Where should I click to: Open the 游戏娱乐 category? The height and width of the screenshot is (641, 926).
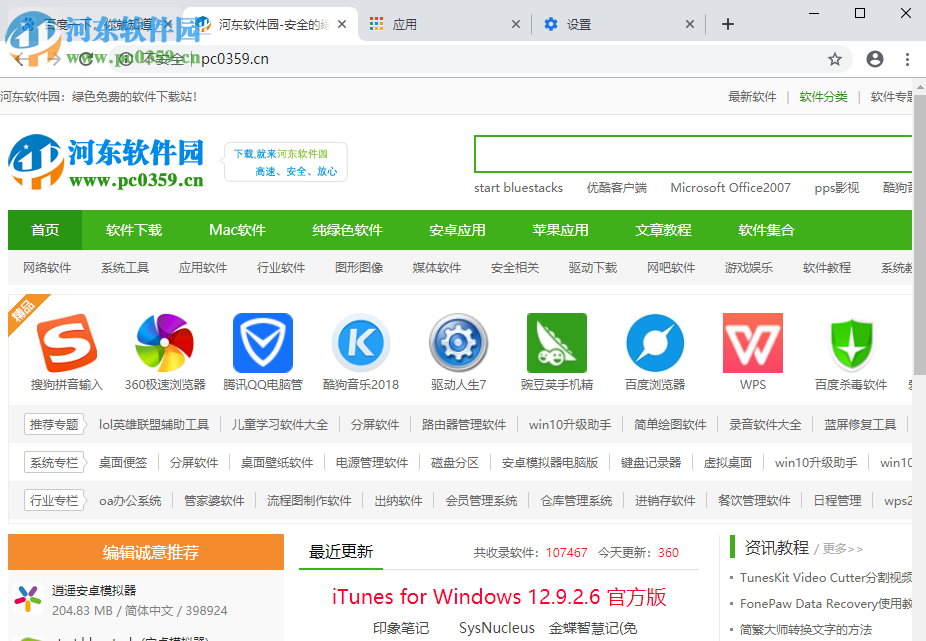click(748, 268)
